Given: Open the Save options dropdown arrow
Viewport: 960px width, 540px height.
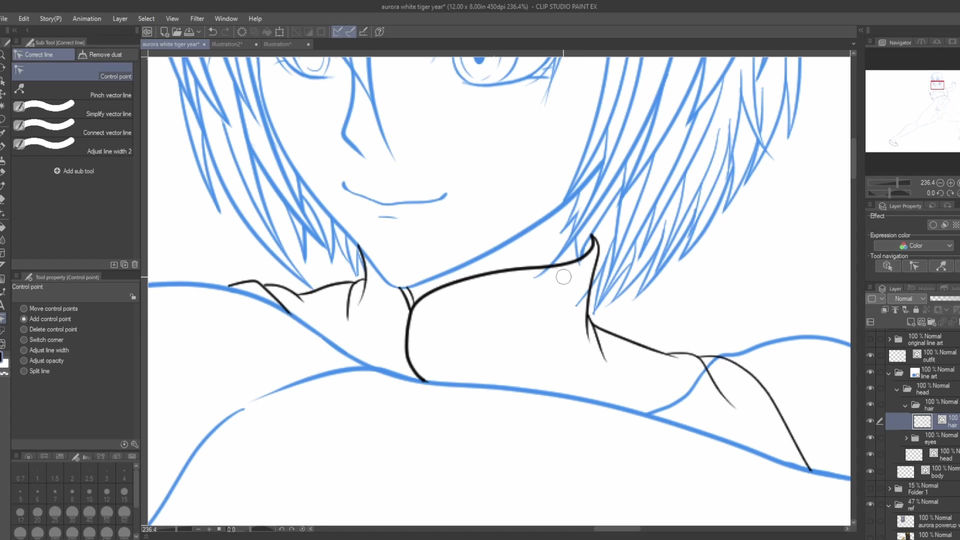Looking at the screenshot, I should pyautogui.click(x=198, y=32).
